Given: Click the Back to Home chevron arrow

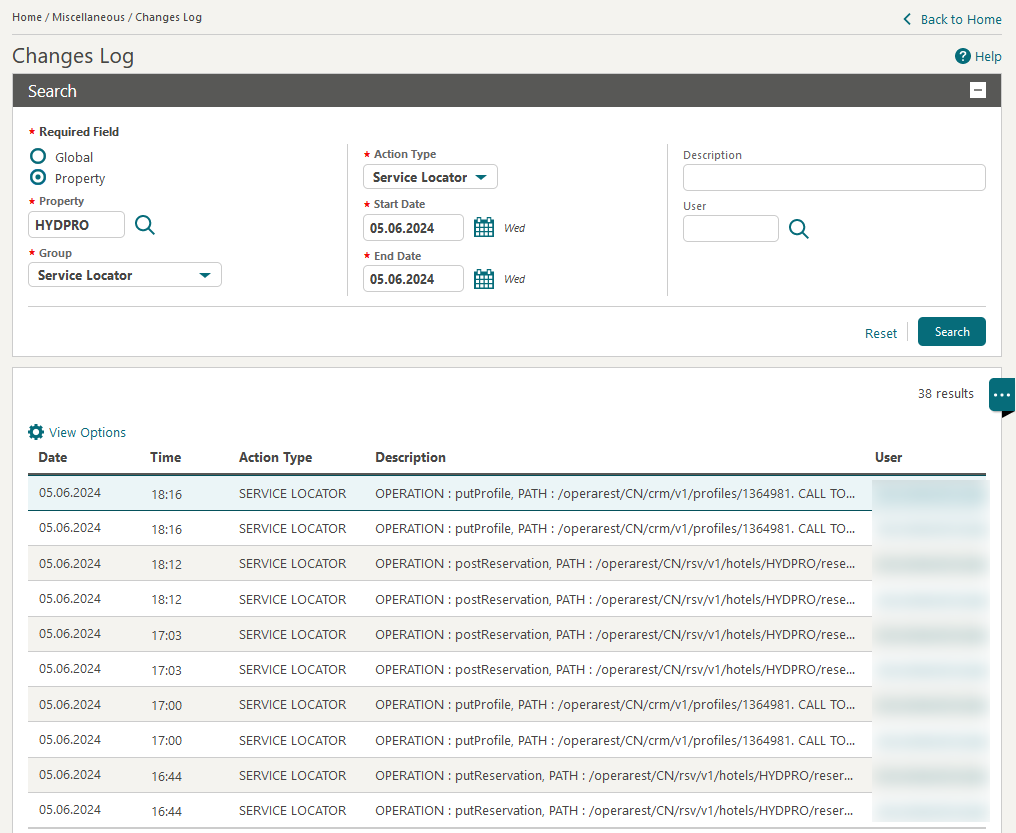Looking at the screenshot, I should [x=907, y=19].
